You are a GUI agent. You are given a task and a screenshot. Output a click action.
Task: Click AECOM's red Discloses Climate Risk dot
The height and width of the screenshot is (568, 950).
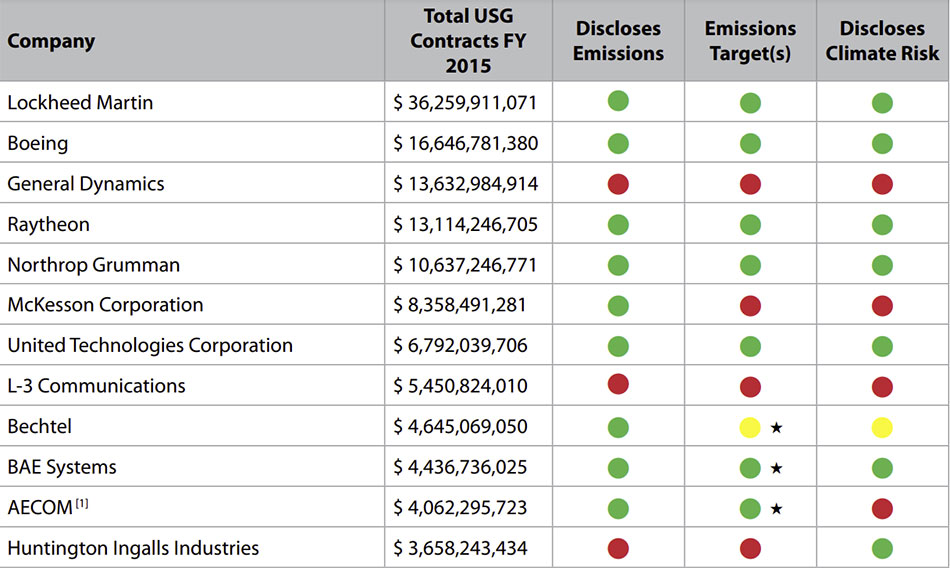(882, 509)
